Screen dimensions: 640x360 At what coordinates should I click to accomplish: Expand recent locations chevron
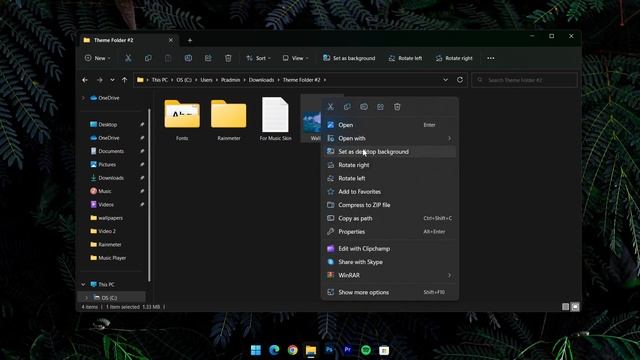tap(112, 80)
